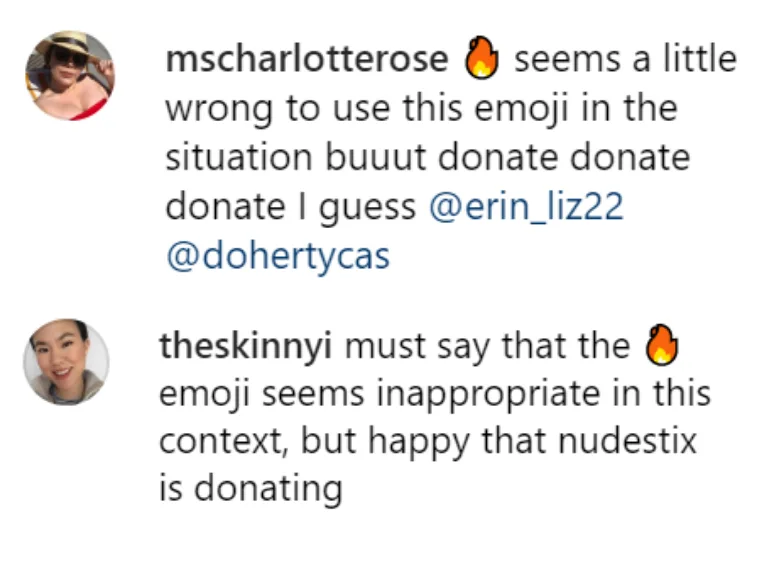
Task: Open the @dohertycas mention
Action: click(x=278, y=257)
